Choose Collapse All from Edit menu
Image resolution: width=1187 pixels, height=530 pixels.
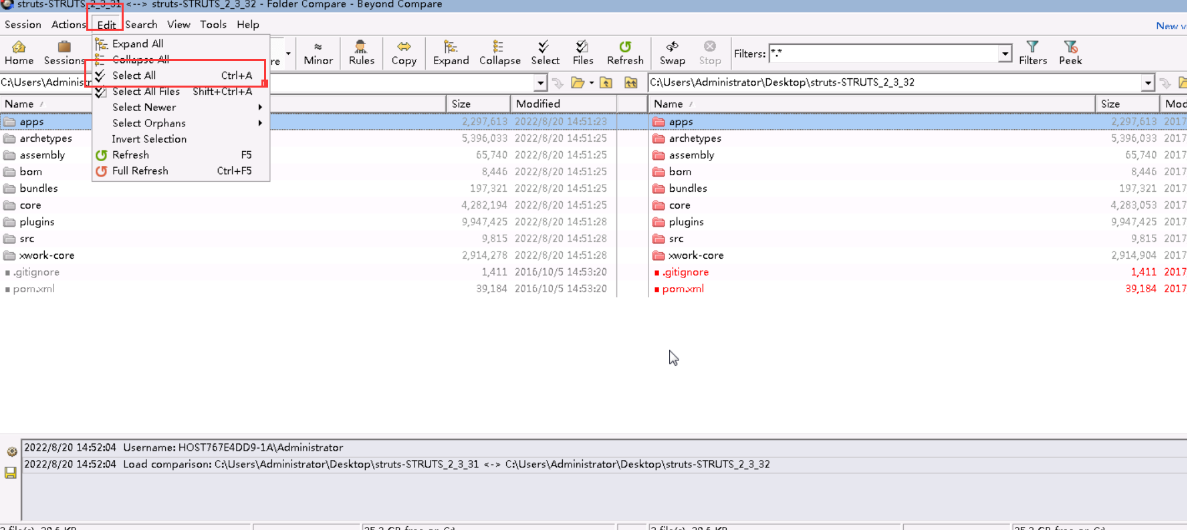pos(181,59)
